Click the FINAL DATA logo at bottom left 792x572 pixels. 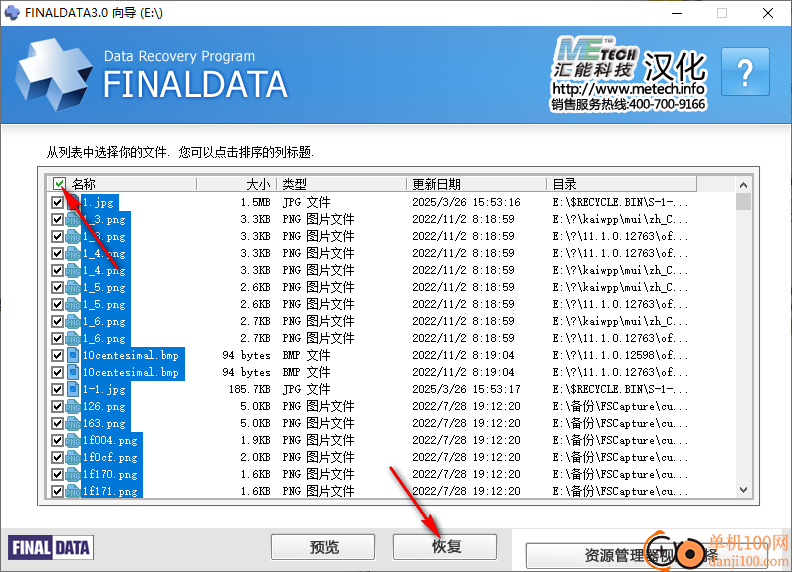[51, 547]
